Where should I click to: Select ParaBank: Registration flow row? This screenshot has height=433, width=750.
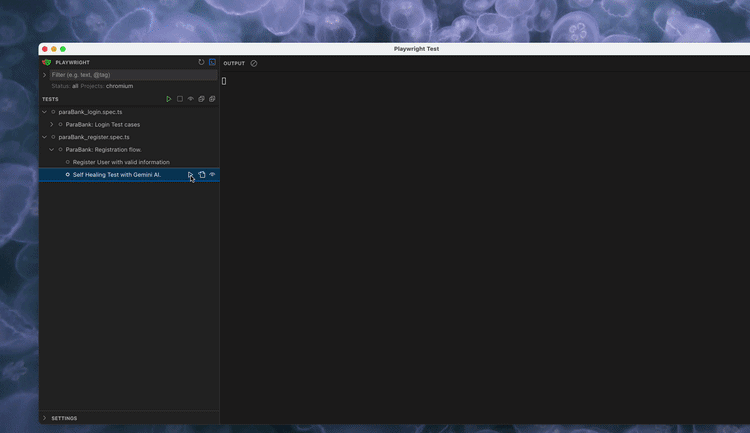point(103,149)
